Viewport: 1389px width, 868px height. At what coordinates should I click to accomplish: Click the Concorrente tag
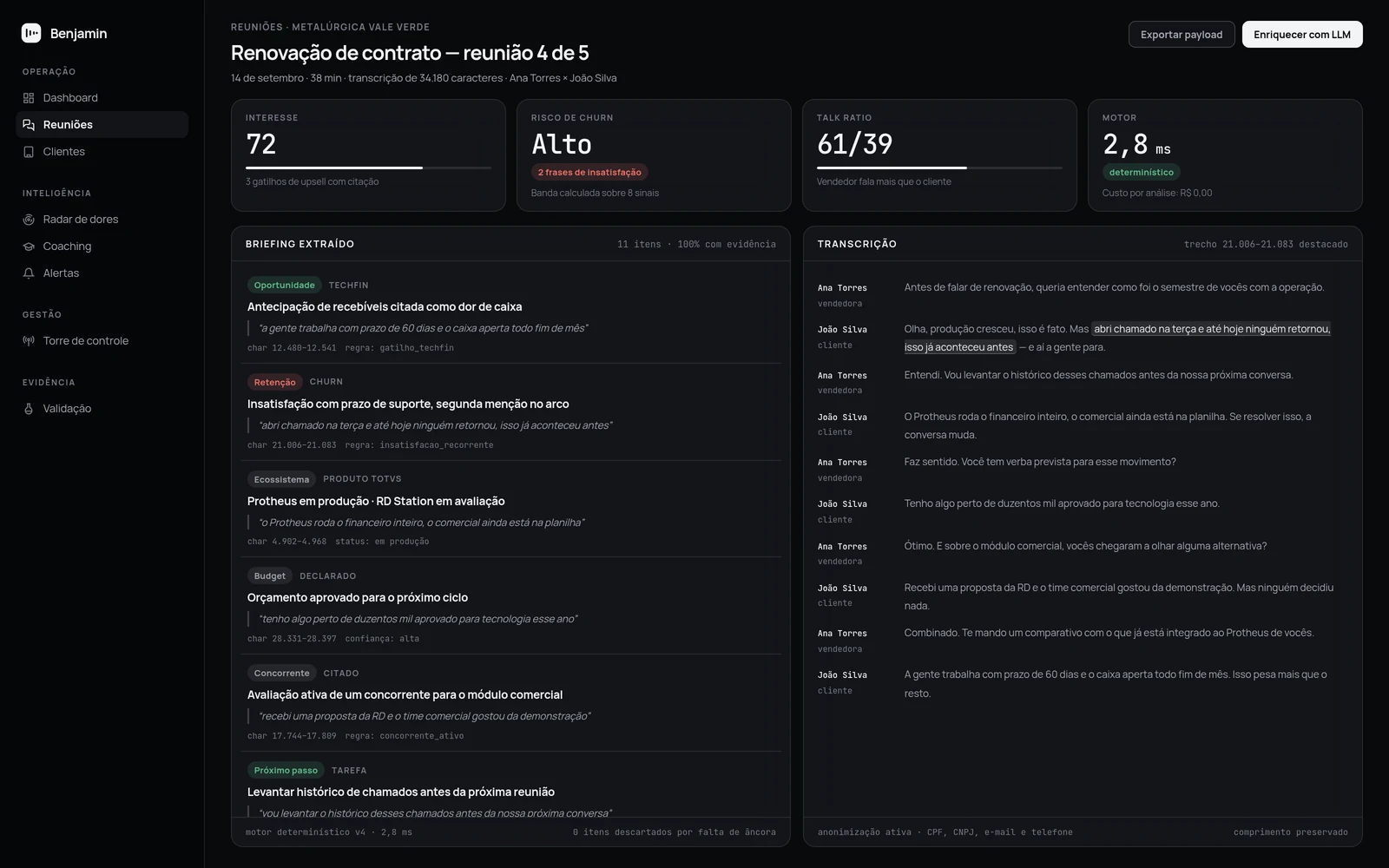point(282,674)
